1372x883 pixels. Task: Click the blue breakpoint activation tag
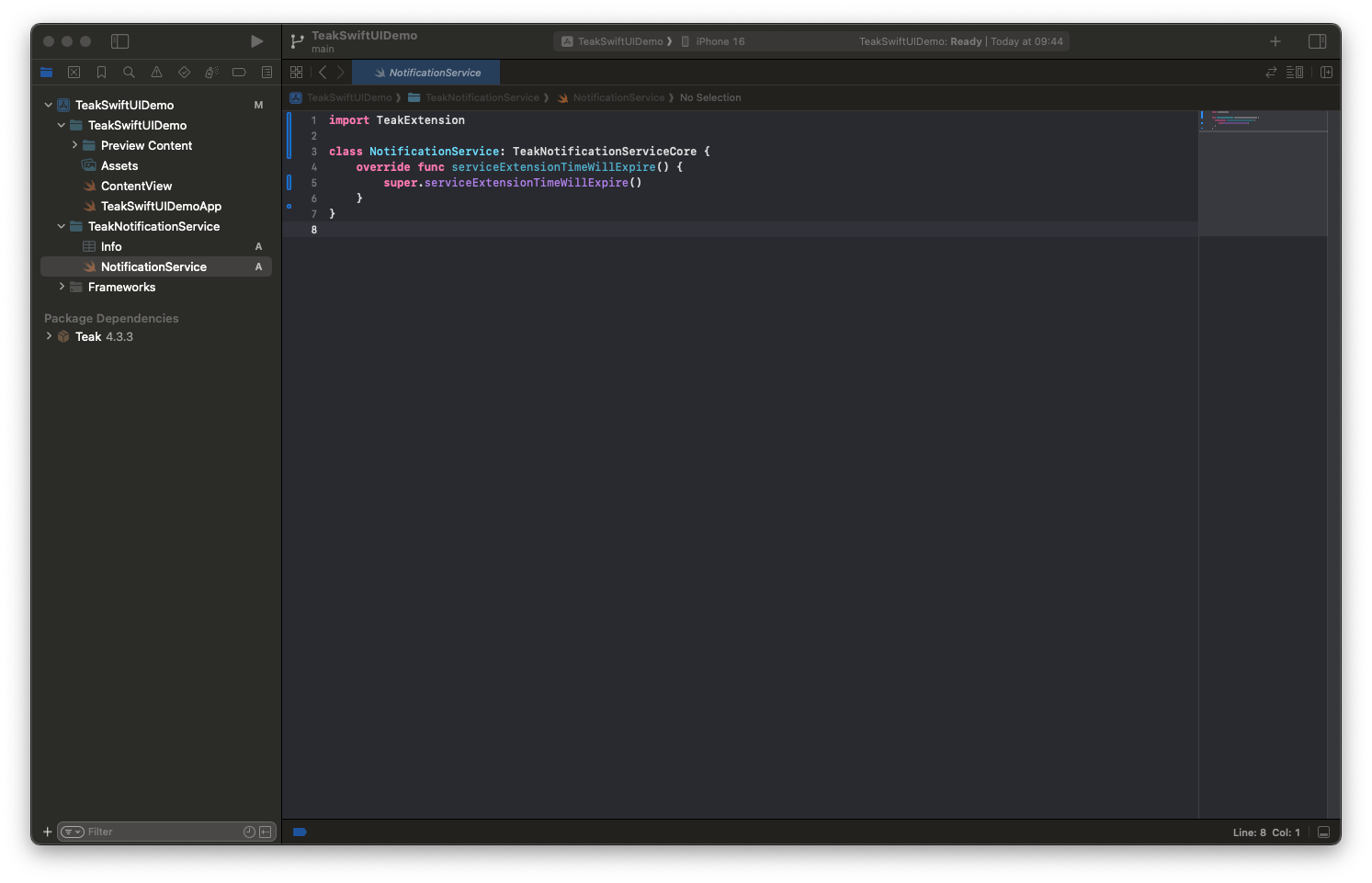click(300, 832)
